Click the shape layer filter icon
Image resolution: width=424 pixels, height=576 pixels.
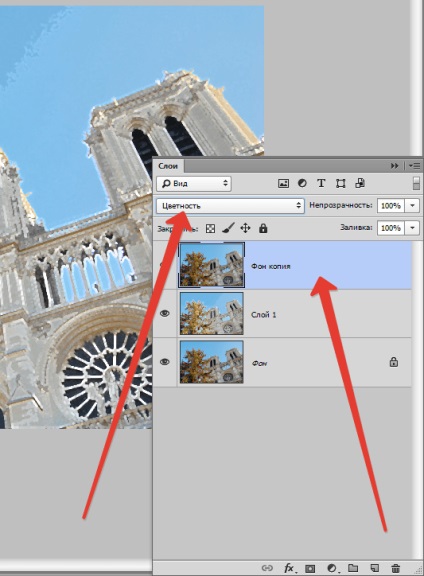tap(341, 183)
